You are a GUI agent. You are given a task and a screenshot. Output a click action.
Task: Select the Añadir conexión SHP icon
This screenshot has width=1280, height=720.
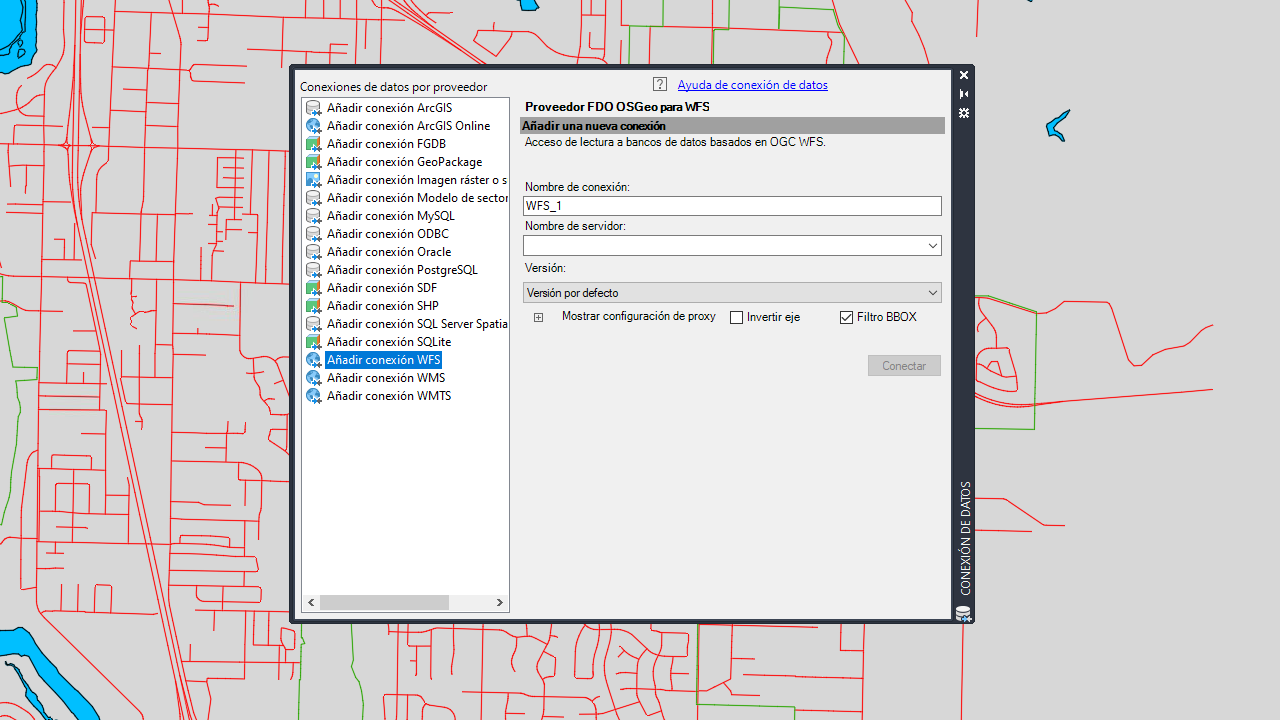pyautogui.click(x=313, y=305)
